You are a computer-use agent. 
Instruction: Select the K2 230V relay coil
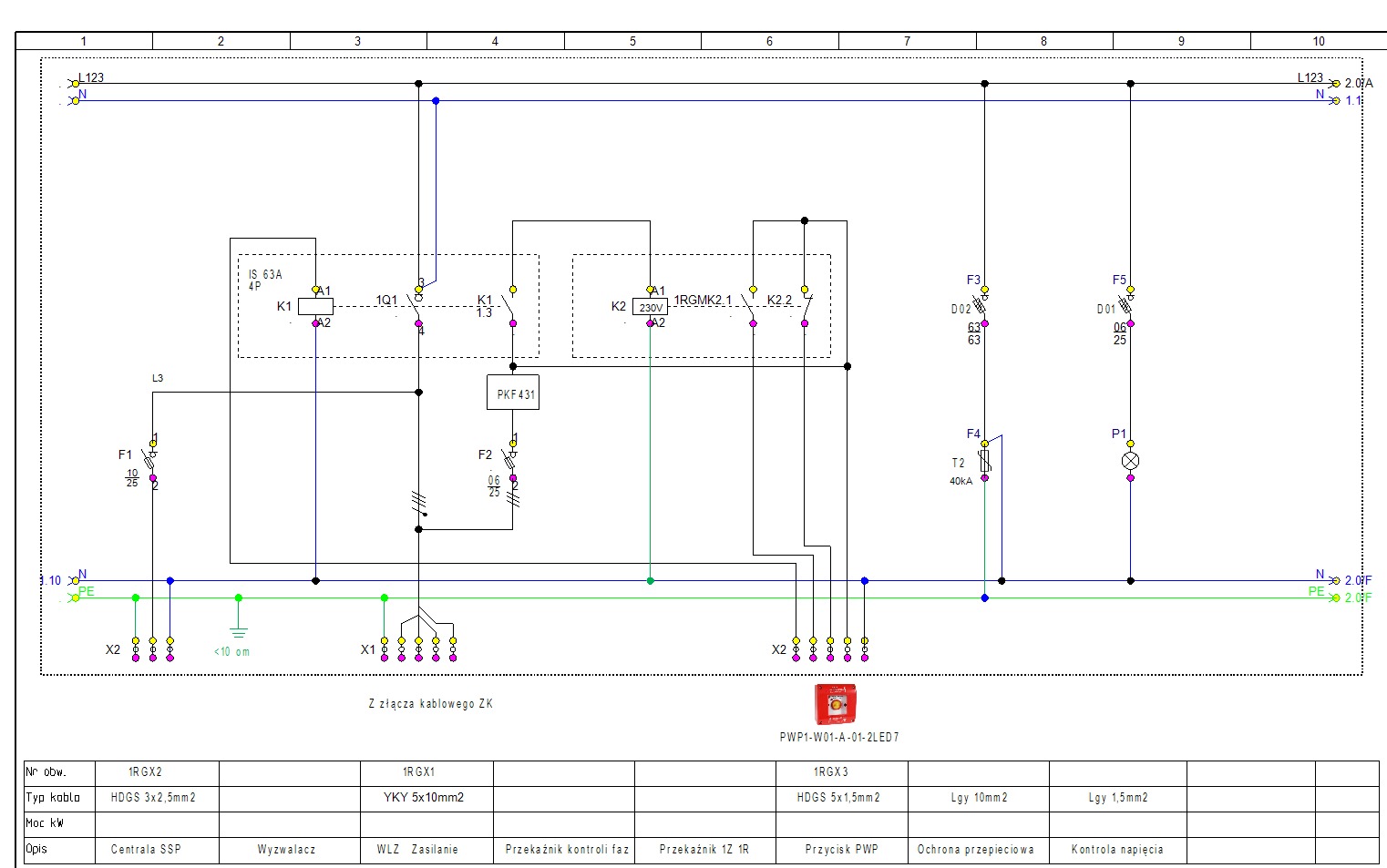tap(650, 307)
